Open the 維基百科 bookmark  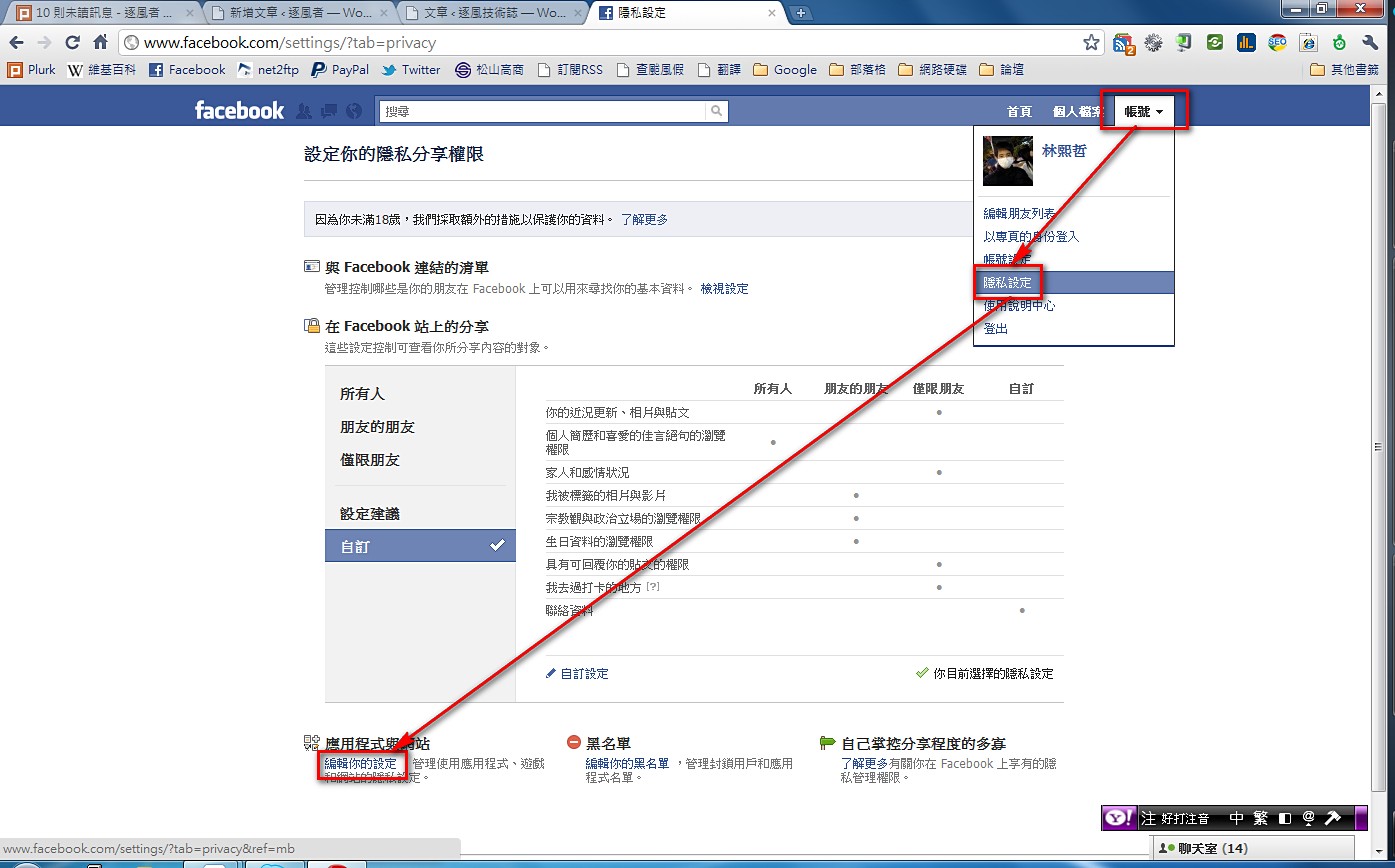coord(101,70)
